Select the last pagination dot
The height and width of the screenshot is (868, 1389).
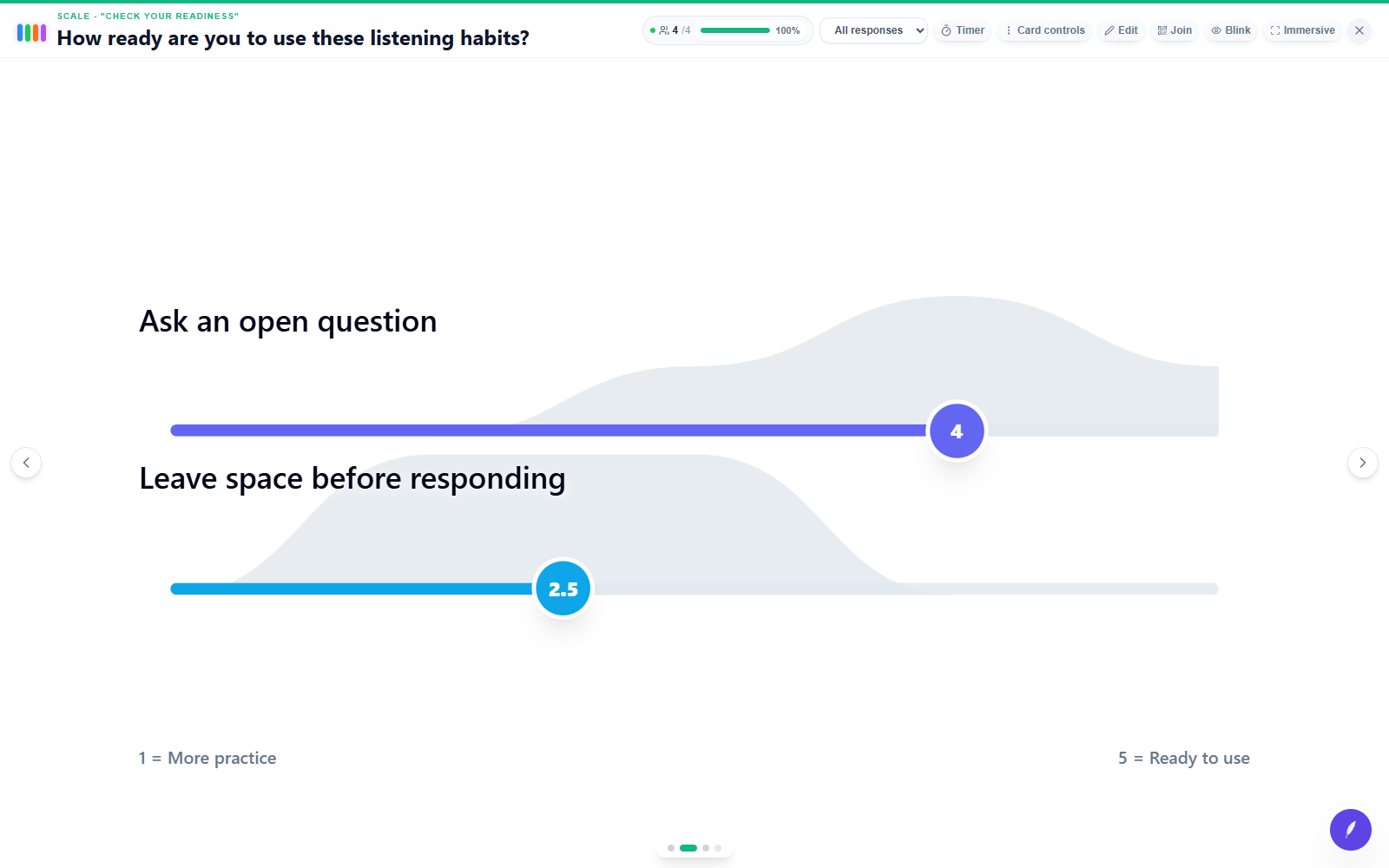coord(718,848)
